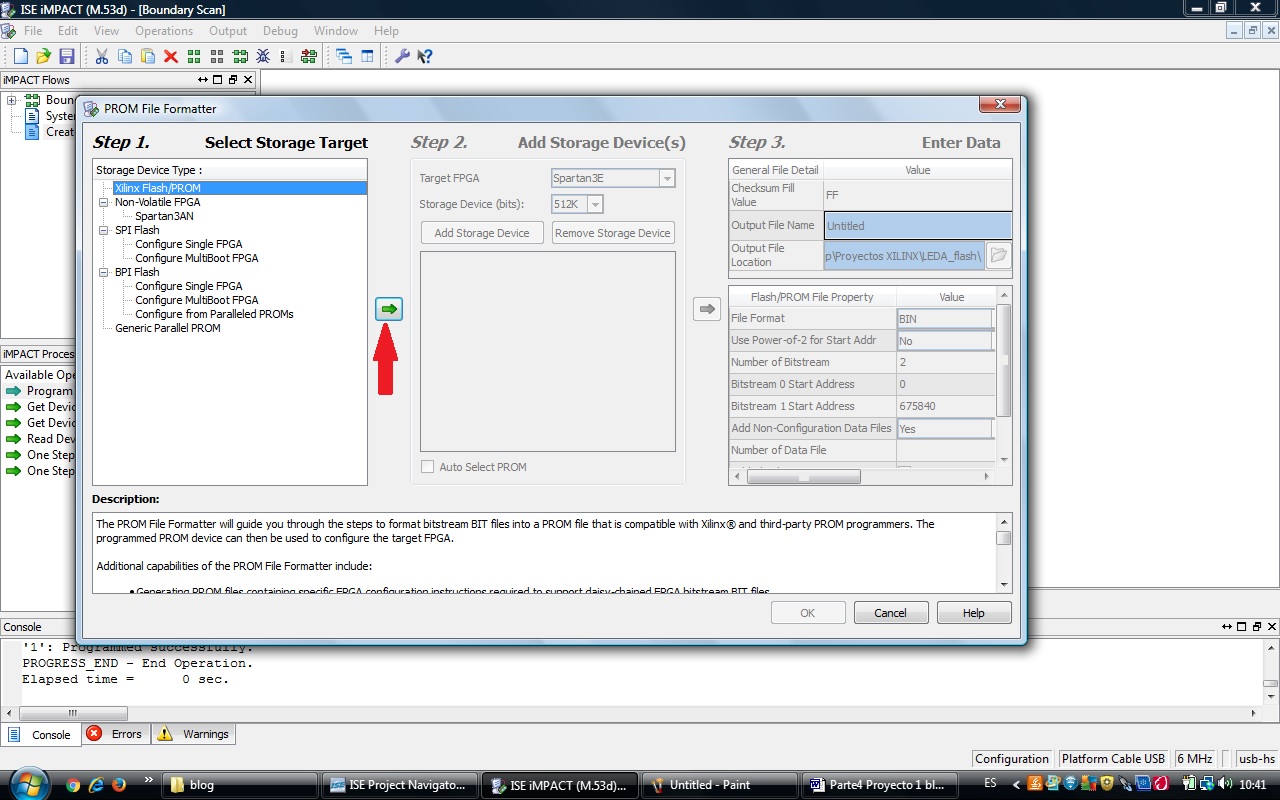Click the Cascade windows toolbar icon

coord(344,56)
